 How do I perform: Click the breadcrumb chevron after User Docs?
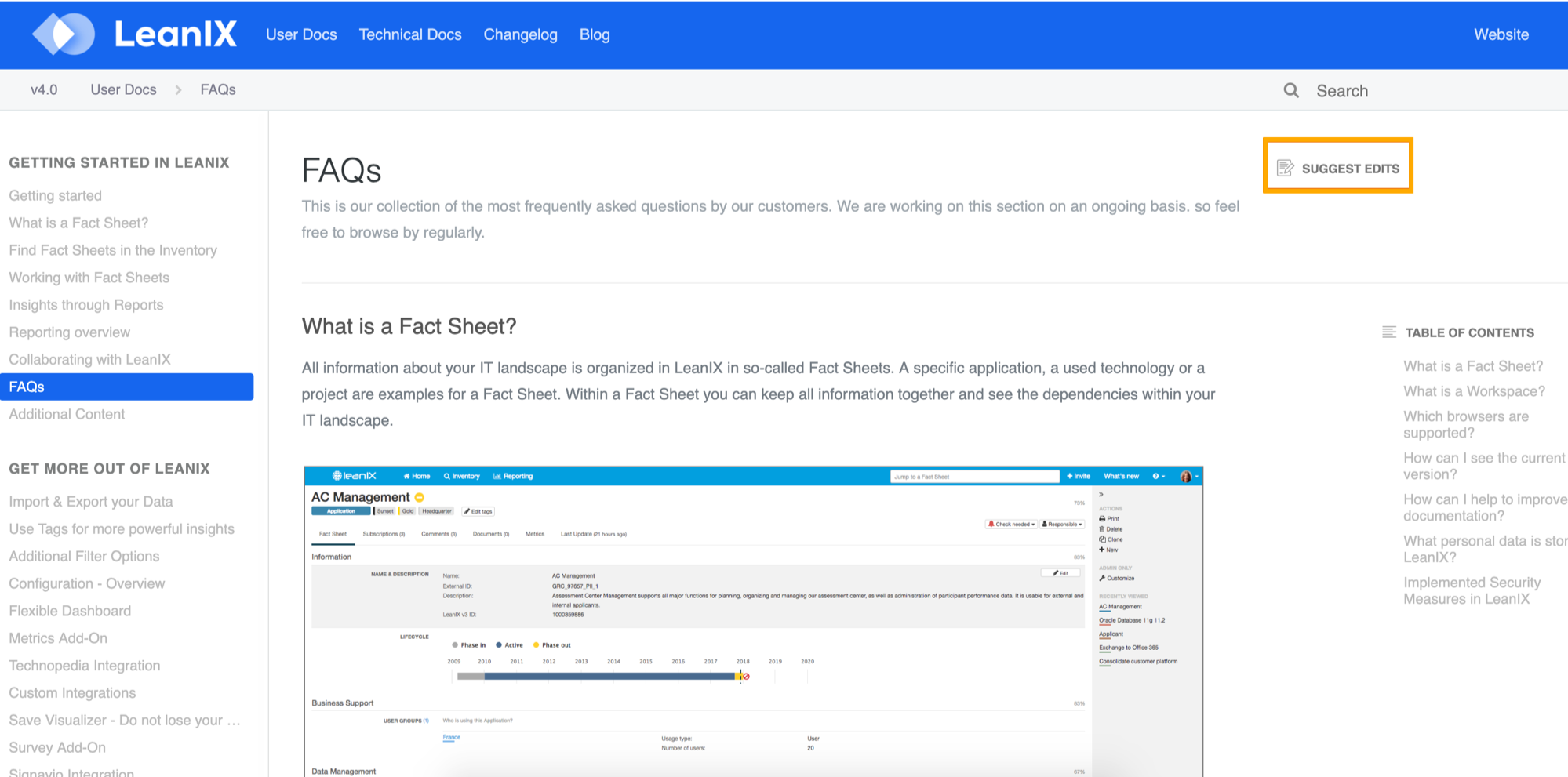click(x=178, y=90)
